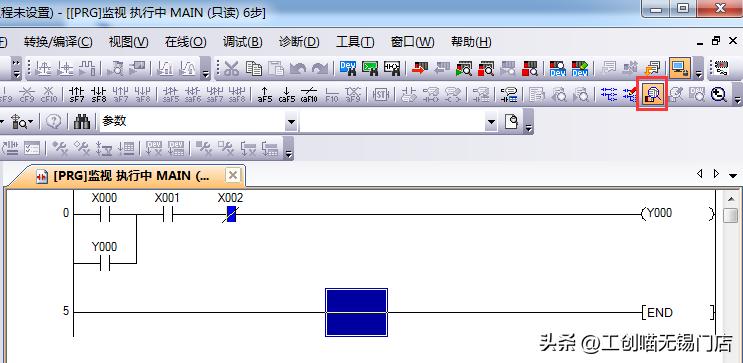Open the 在线(O) menu

coord(185,42)
